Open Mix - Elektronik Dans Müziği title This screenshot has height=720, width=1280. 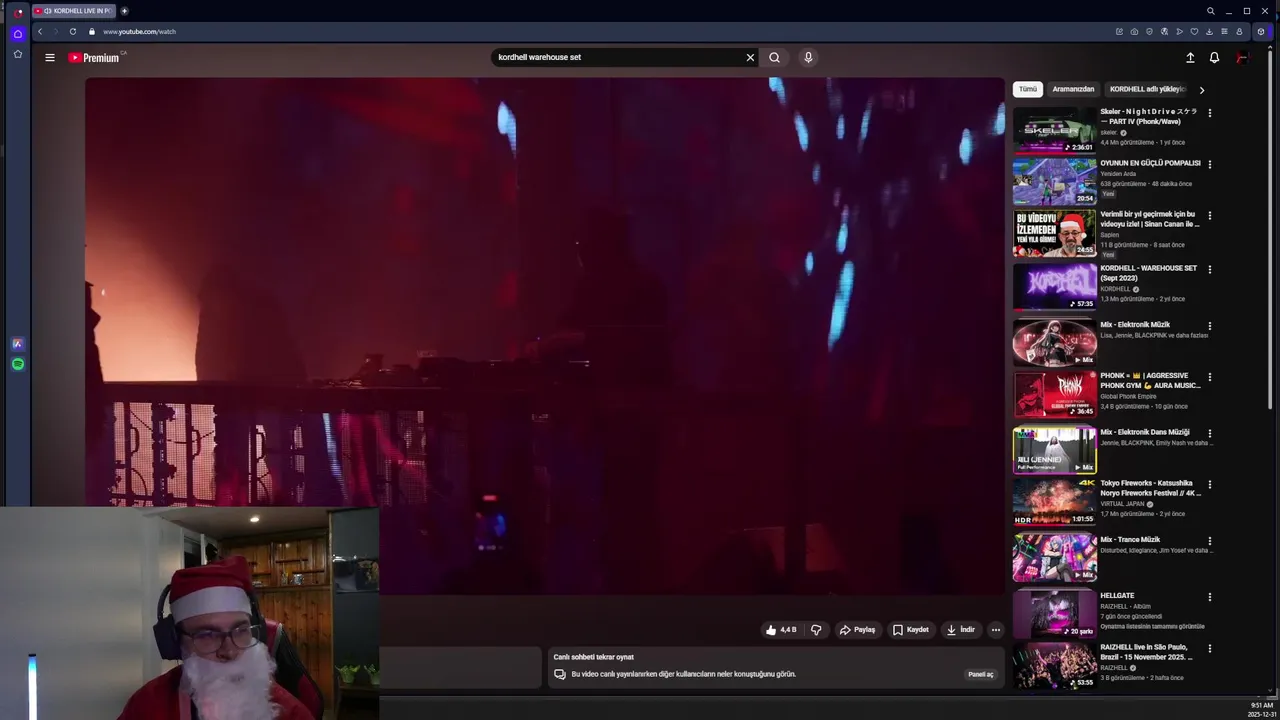point(1144,432)
